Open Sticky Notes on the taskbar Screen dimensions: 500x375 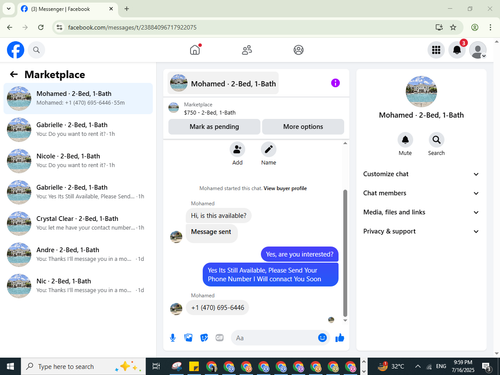(194, 366)
